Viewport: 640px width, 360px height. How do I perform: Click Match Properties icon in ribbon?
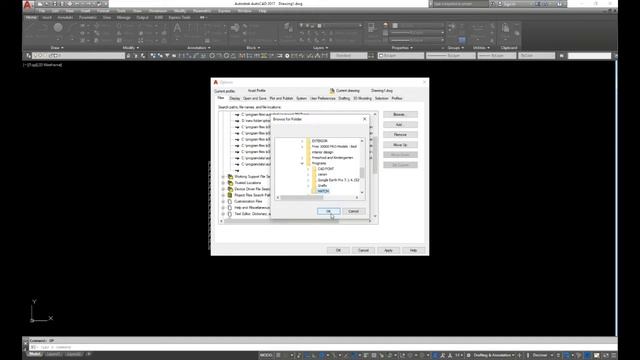(x=371, y=28)
